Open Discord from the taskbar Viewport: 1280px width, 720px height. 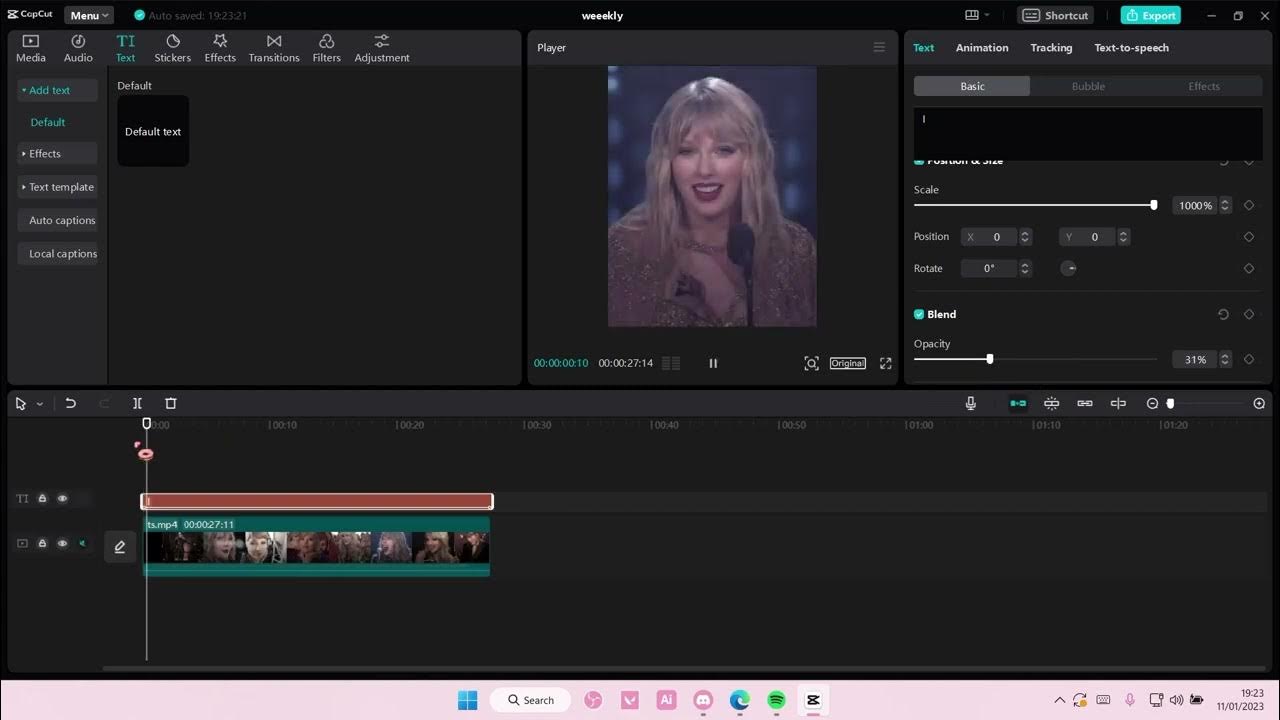pyautogui.click(x=703, y=700)
